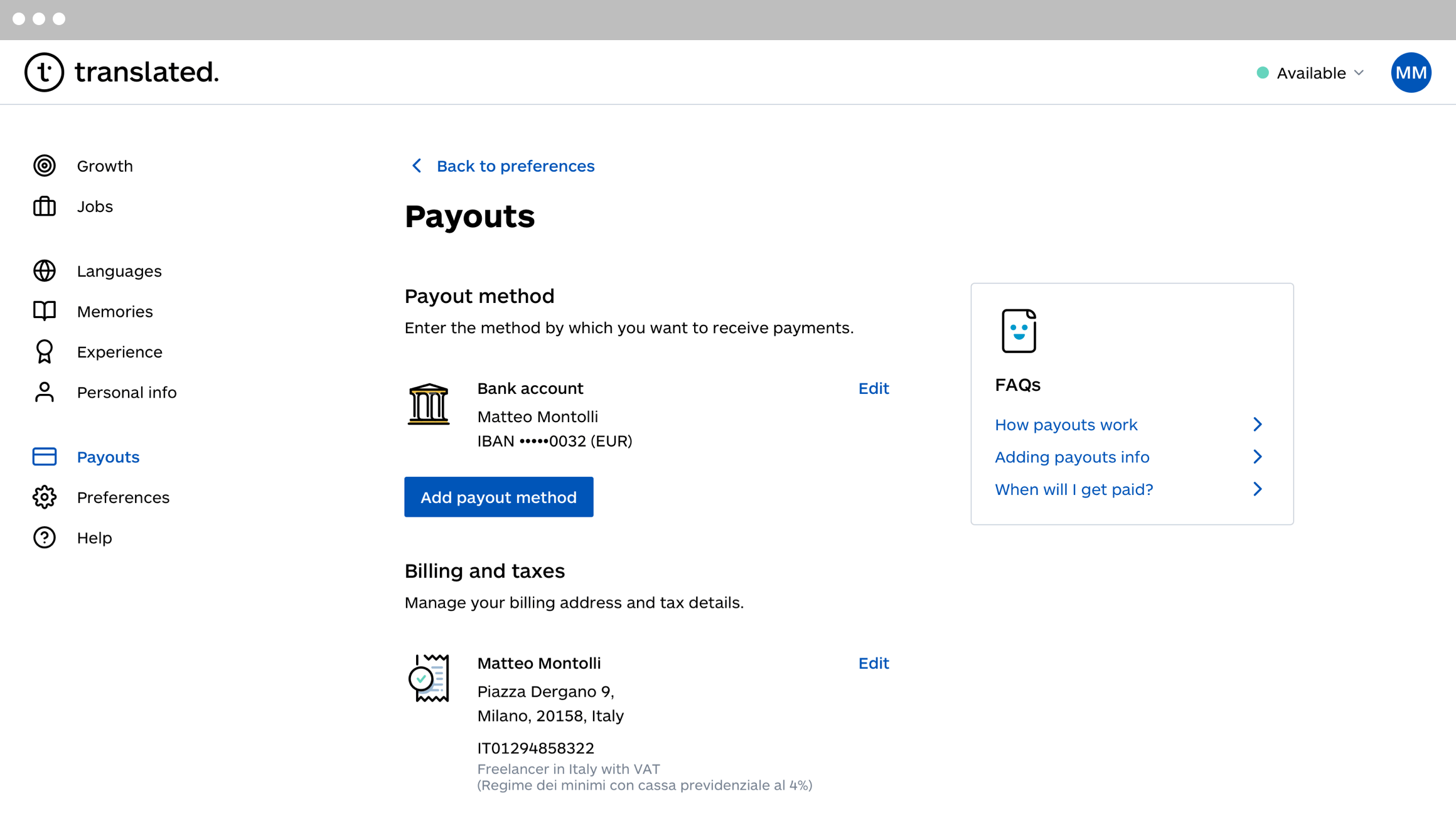This screenshot has width=1456, height=828.
Task: Click the Personal info person icon
Action: 45,392
